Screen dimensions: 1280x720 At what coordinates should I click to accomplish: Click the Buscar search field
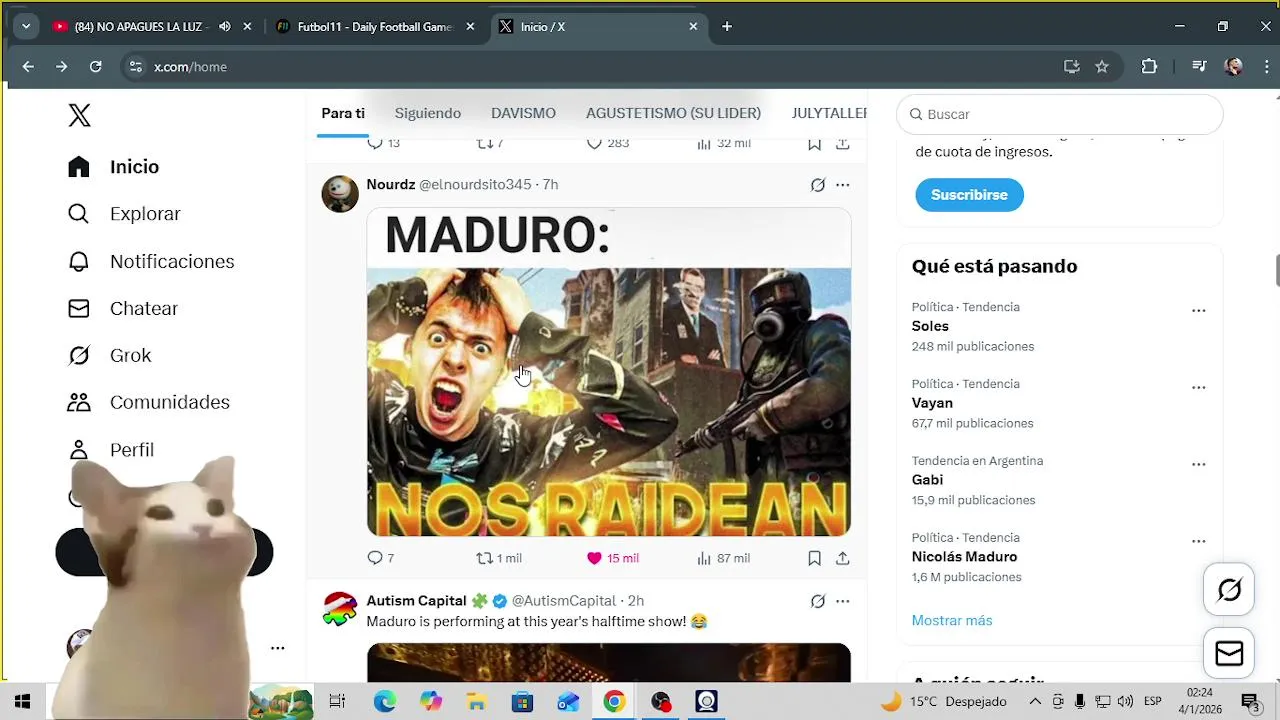click(x=1059, y=114)
